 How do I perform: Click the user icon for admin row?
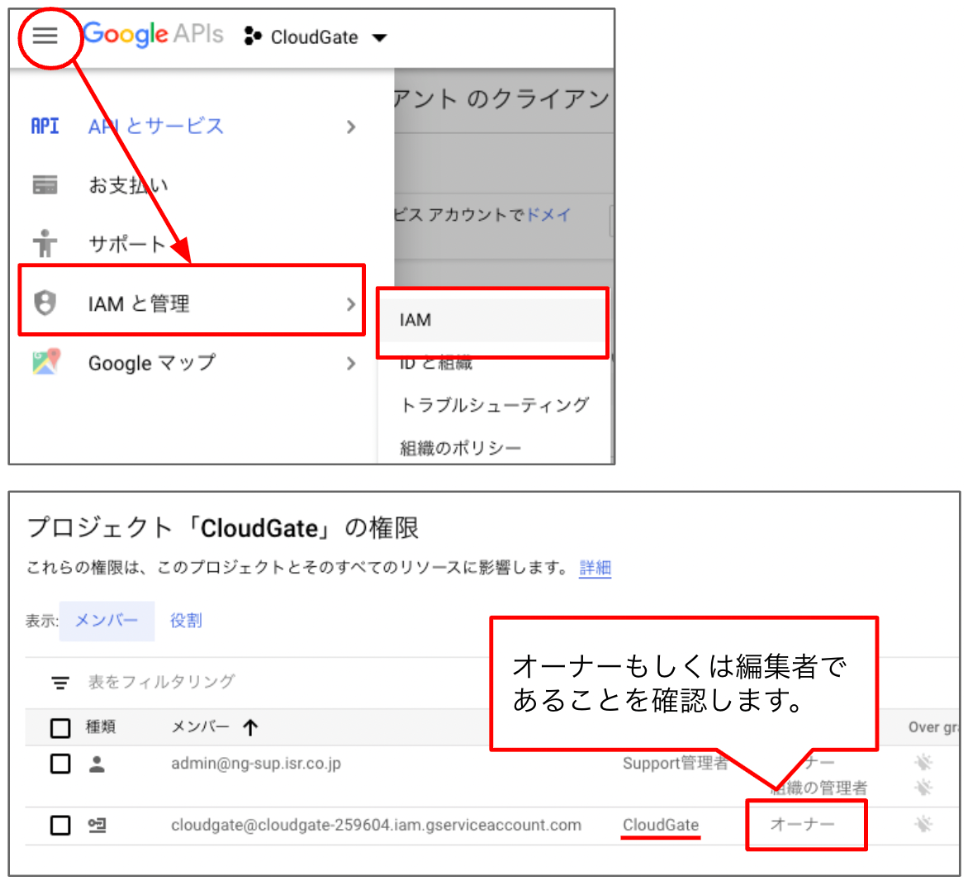click(x=97, y=764)
